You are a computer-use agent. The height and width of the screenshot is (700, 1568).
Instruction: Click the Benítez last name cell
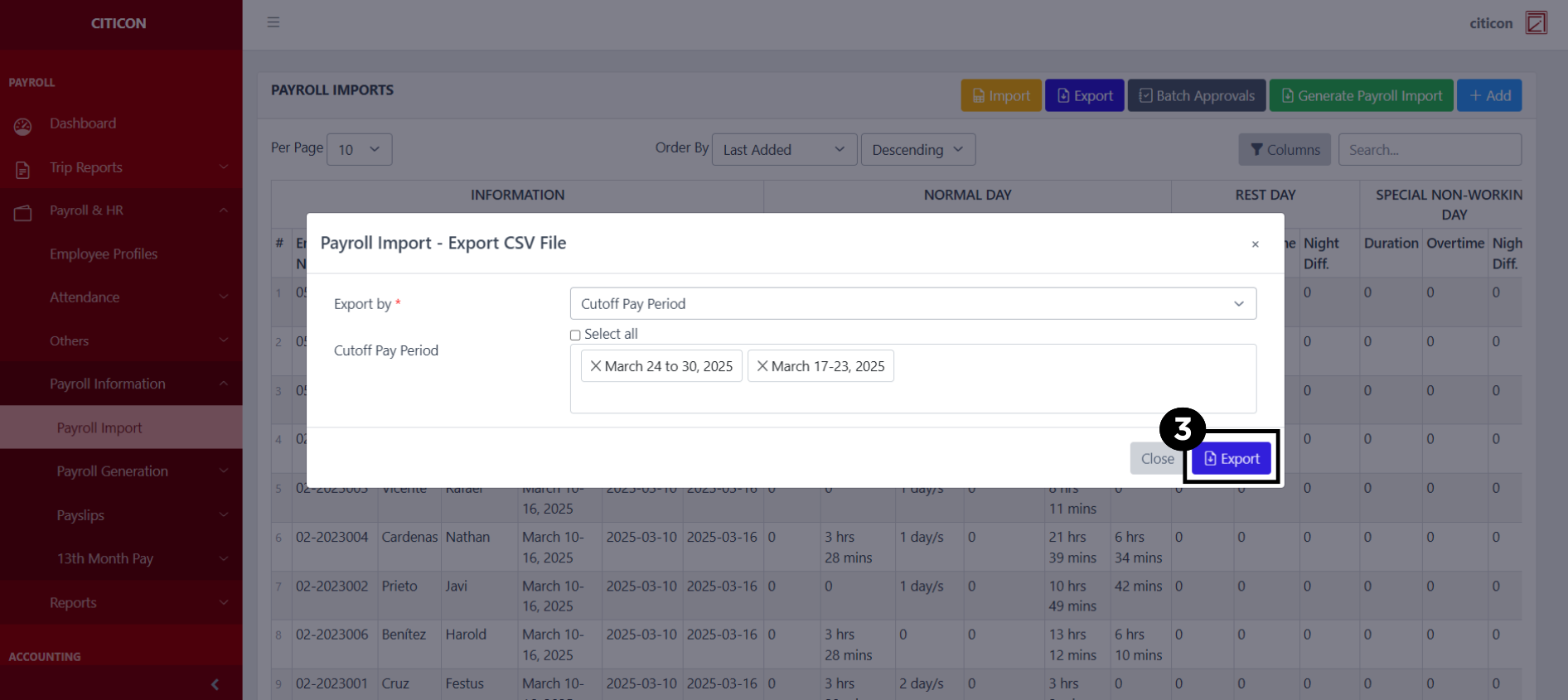click(x=409, y=644)
